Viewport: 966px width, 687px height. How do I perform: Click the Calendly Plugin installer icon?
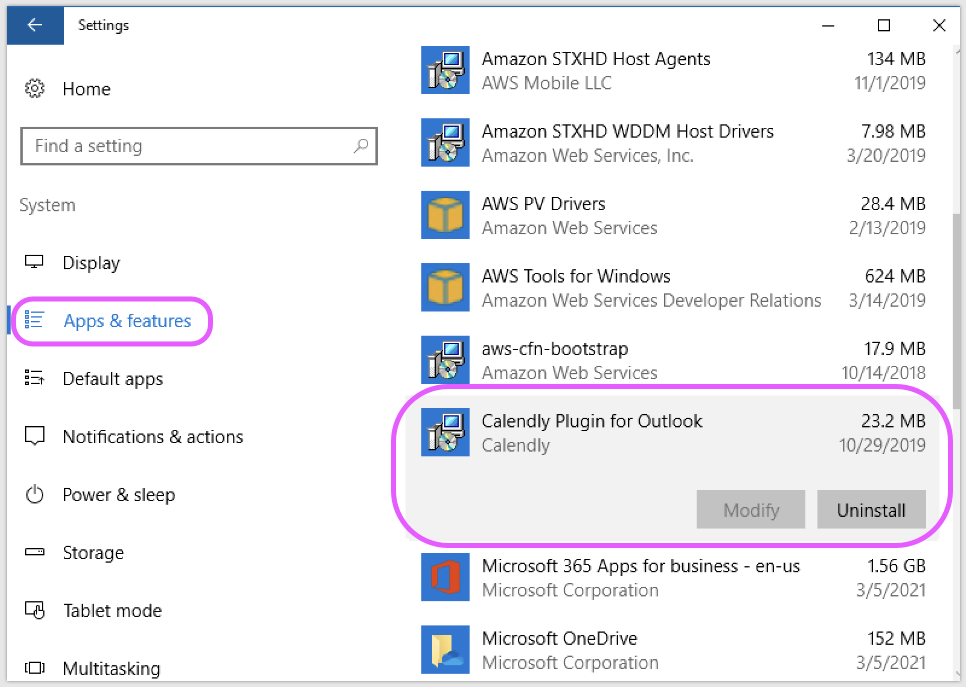[x=445, y=433]
